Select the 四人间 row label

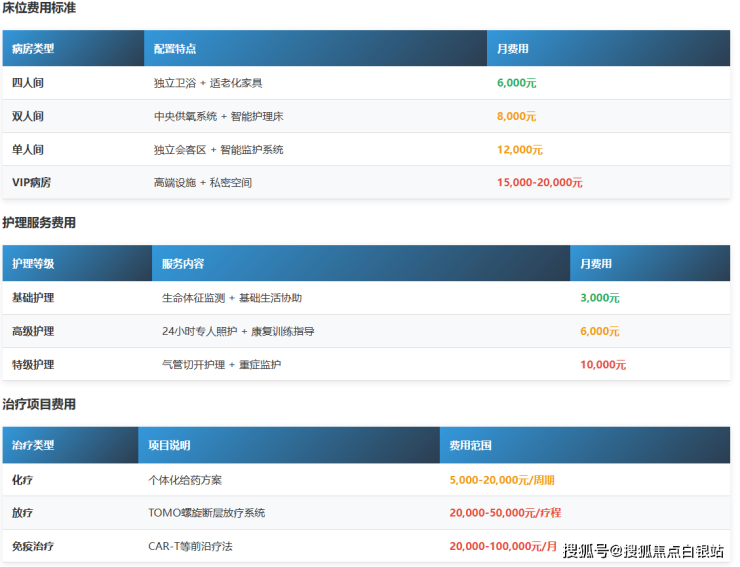[28, 83]
